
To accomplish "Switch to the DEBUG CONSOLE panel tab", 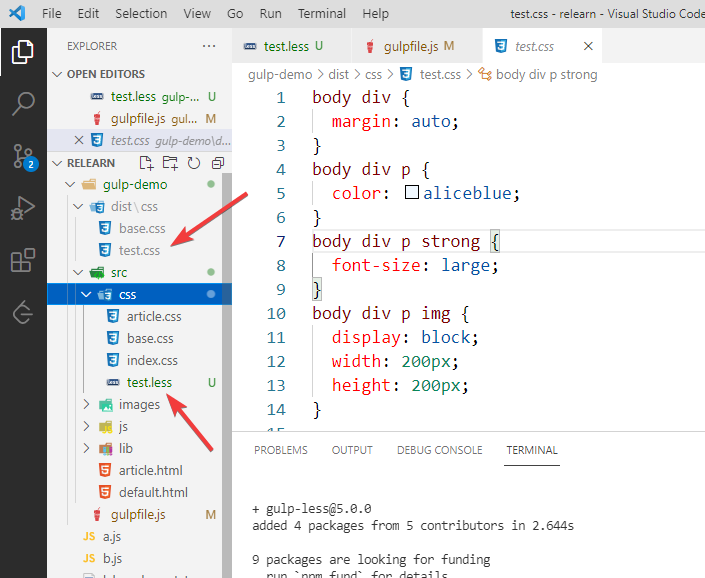I will [x=439, y=450].
